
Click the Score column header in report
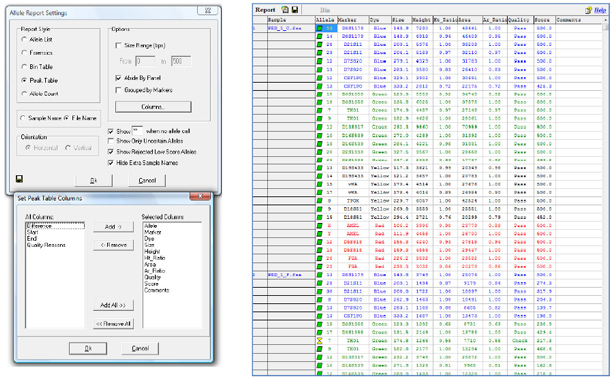pyautogui.click(x=544, y=20)
